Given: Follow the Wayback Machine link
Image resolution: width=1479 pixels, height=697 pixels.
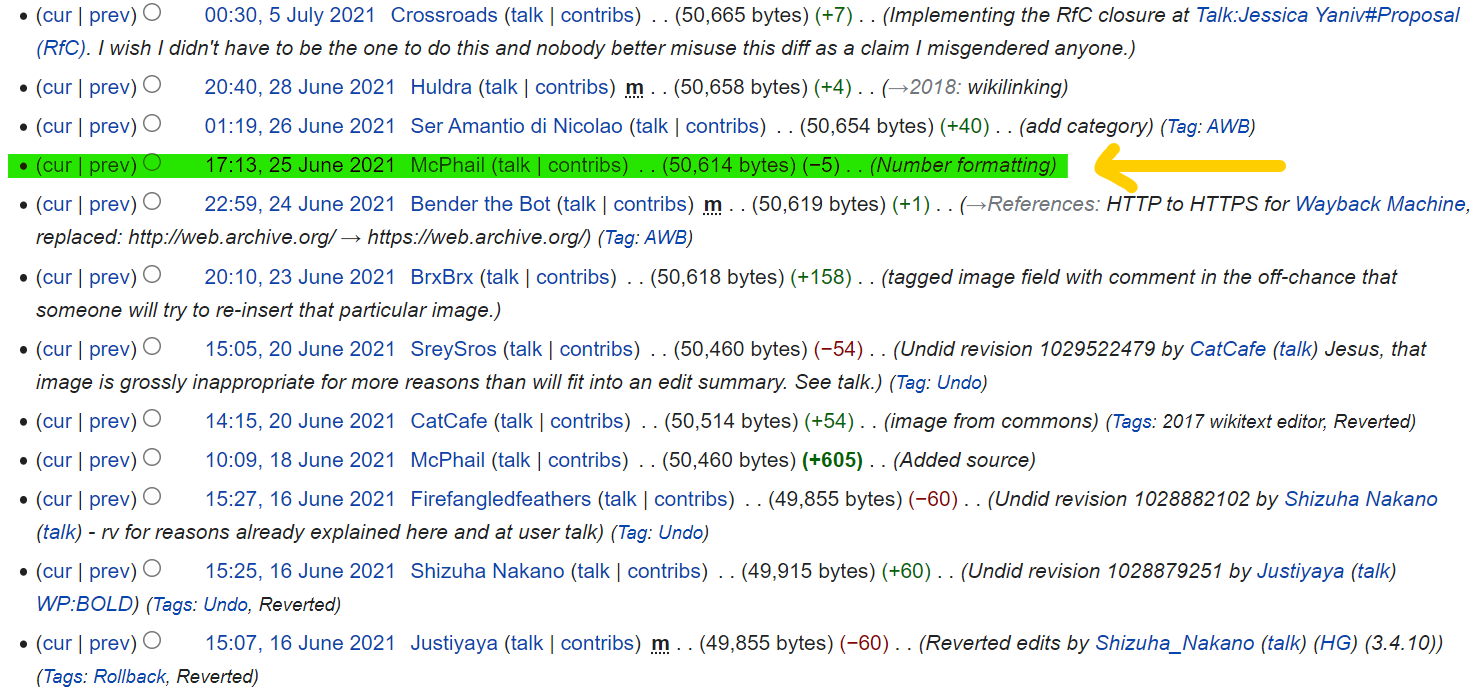Looking at the screenshot, I should click(1380, 205).
